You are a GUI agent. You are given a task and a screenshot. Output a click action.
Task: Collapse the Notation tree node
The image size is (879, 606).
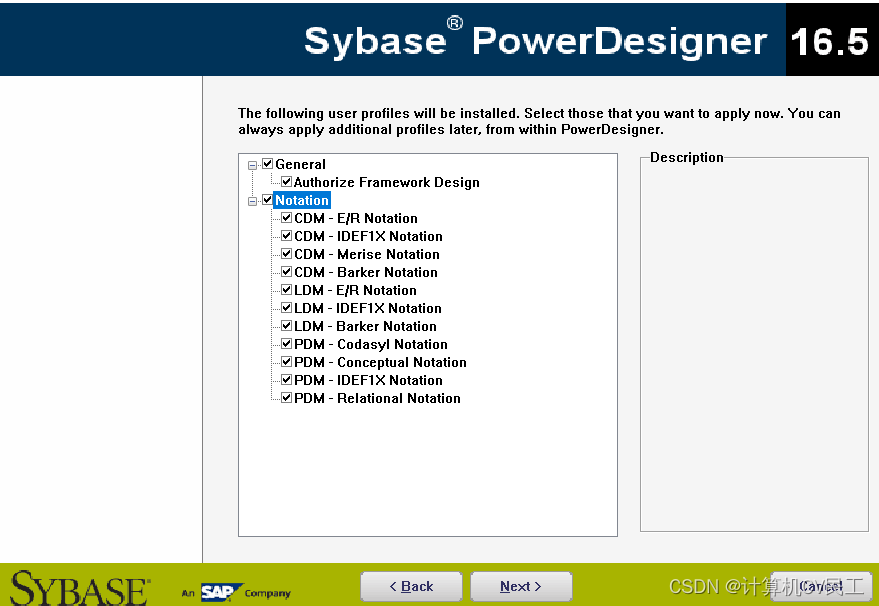[x=252, y=201]
